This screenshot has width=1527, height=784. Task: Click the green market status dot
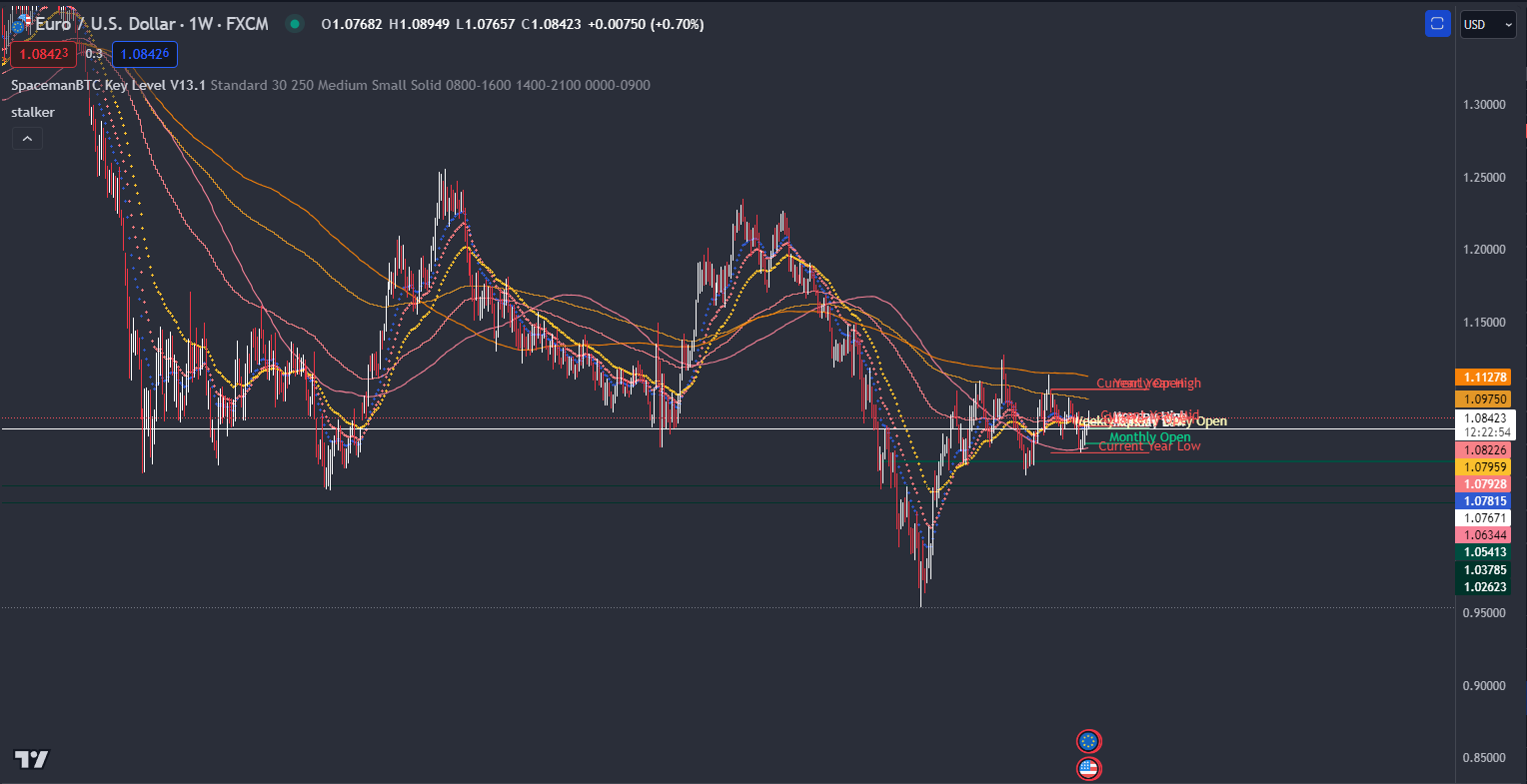pos(294,24)
